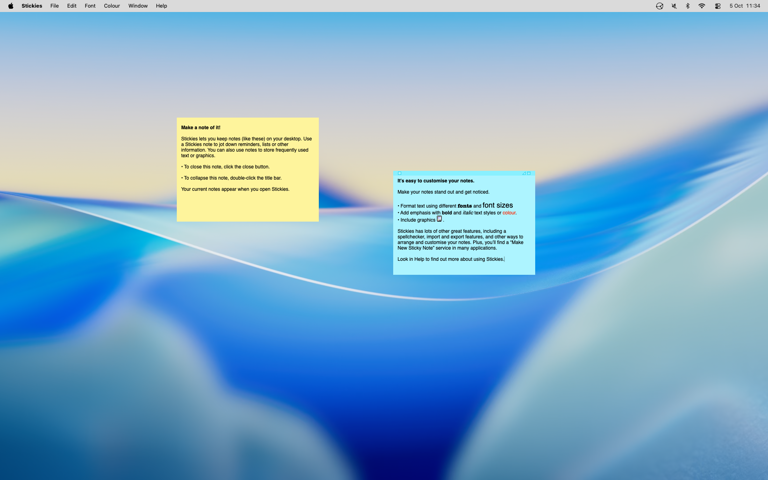The height and width of the screenshot is (480, 768).
Task: Open the Stickies application menu
Action: 32,6
